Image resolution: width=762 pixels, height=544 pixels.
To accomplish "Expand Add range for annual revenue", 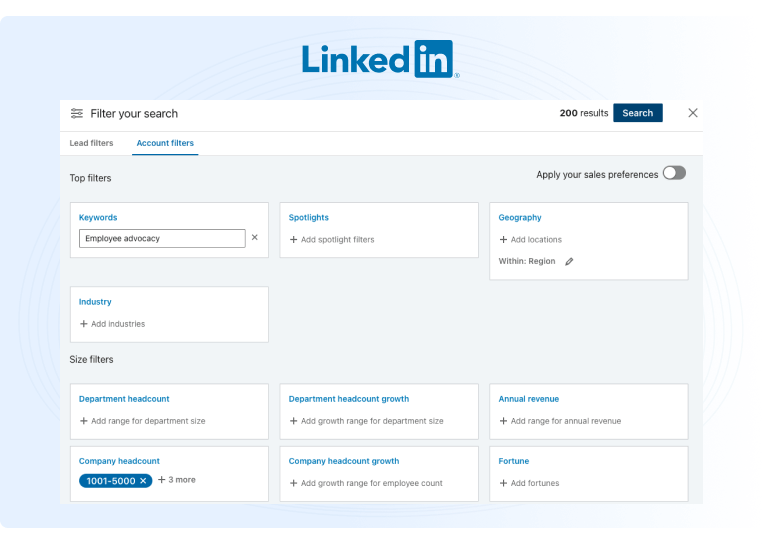I will coord(559,421).
